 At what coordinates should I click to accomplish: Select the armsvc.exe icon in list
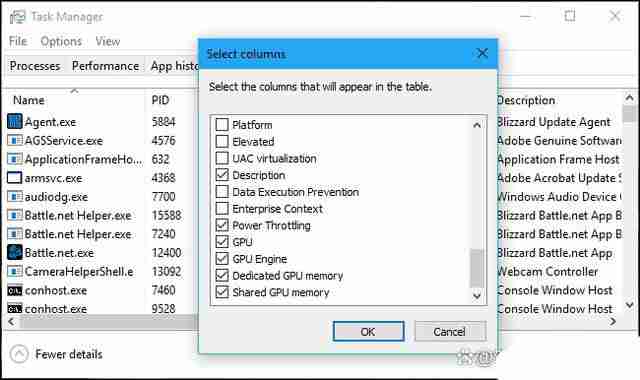tap(14, 178)
